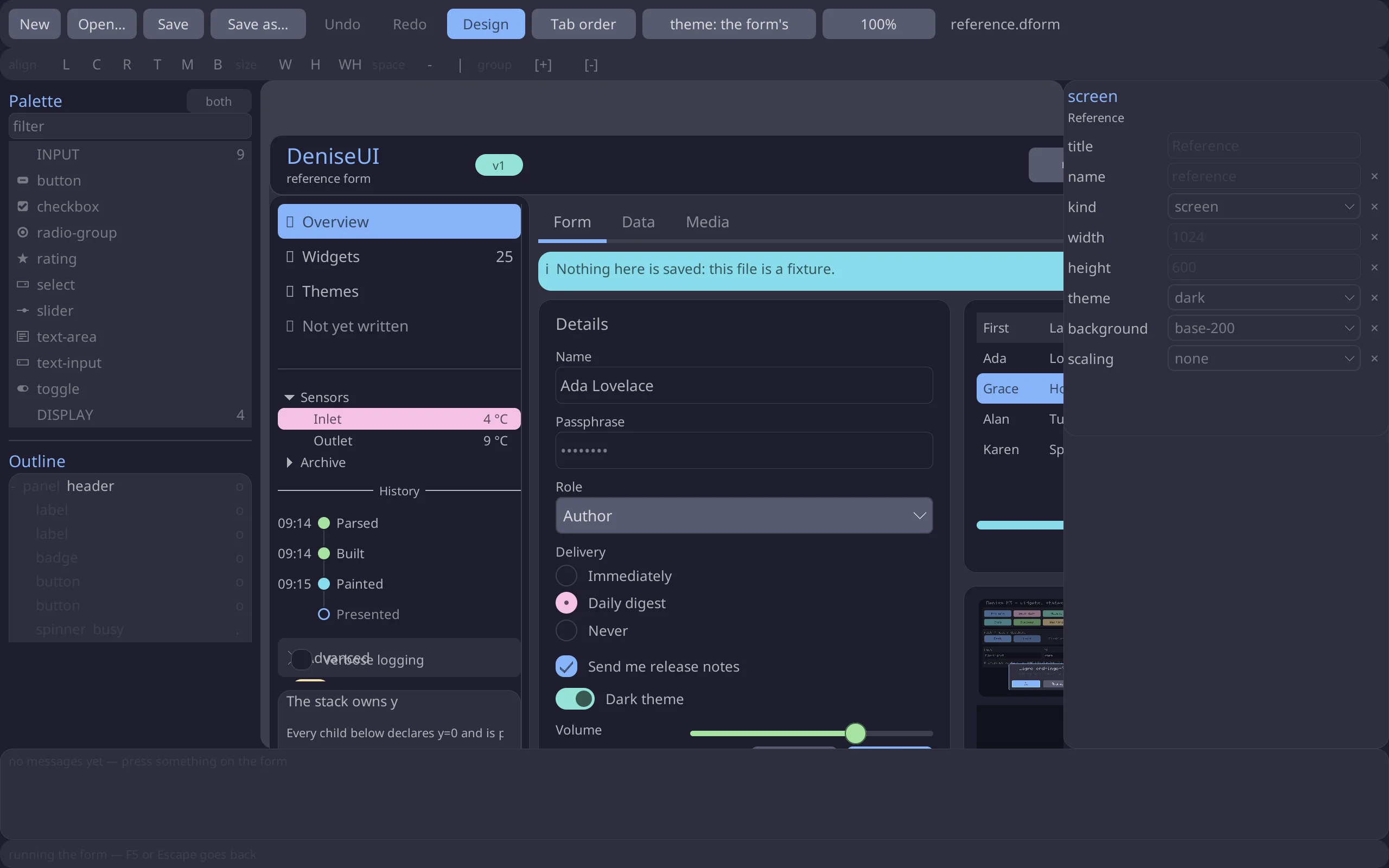This screenshot has height=868, width=1389.
Task: Align left with the L tool
Action: 66,65
